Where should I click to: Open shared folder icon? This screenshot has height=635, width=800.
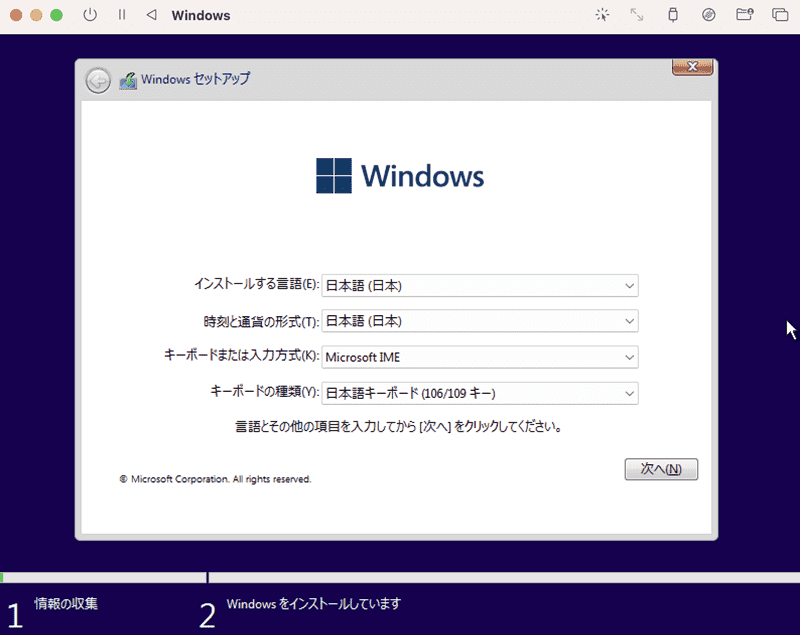[x=744, y=14]
